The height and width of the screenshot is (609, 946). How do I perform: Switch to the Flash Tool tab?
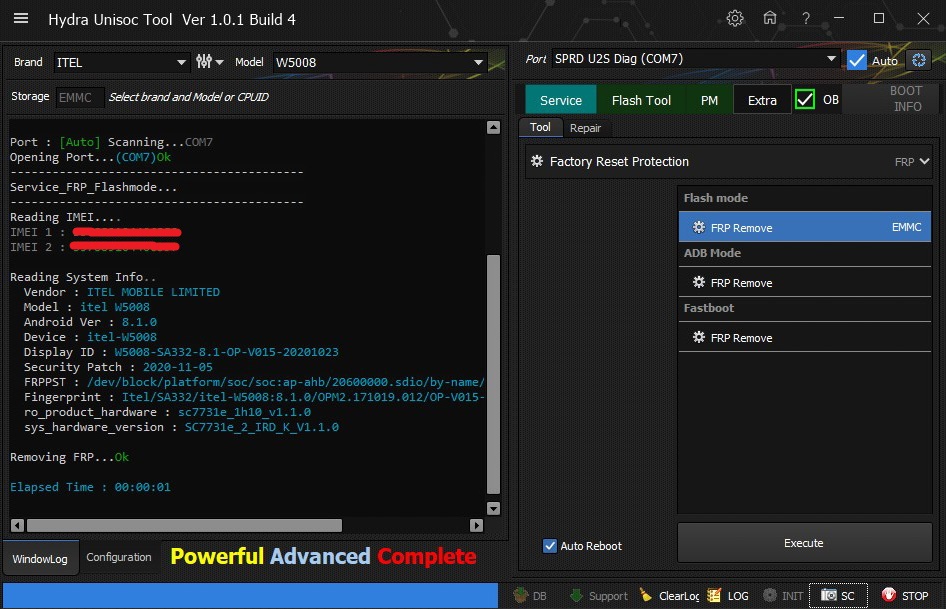(641, 100)
